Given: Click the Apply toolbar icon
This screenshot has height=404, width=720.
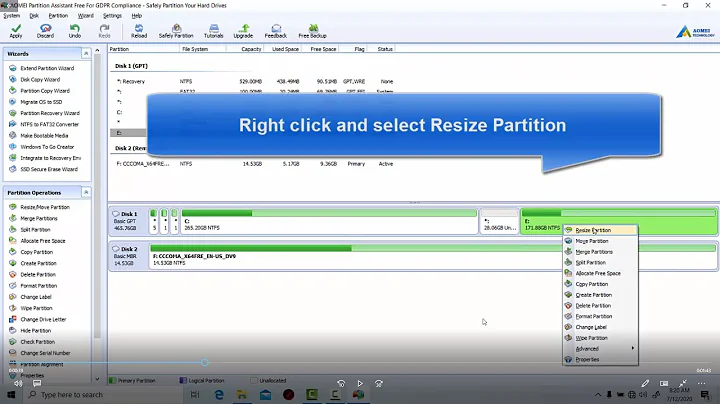Looking at the screenshot, I should pyautogui.click(x=16, y=31).
